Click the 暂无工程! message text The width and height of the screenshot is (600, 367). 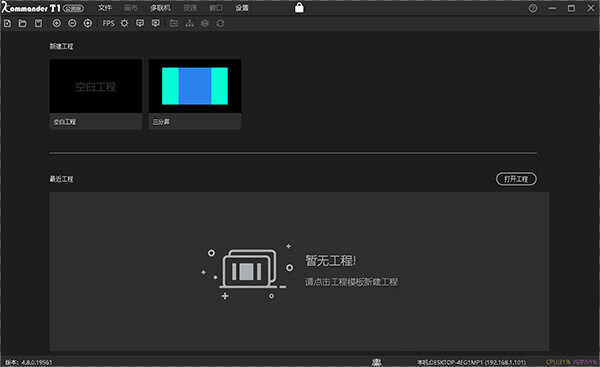coord(331,261)
